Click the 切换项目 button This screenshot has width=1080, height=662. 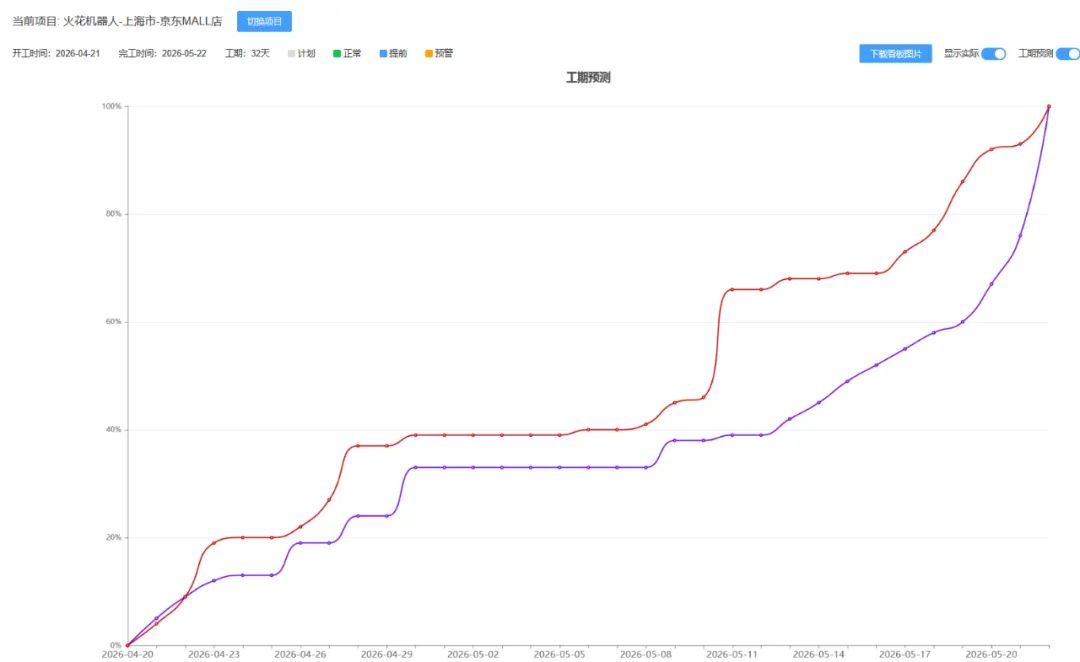264,21
